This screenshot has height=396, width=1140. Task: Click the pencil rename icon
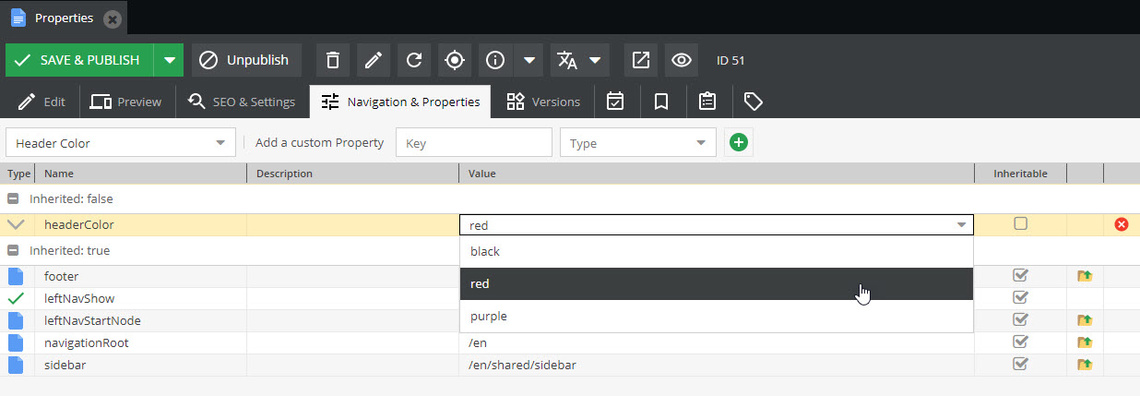(x=374, y=60)
